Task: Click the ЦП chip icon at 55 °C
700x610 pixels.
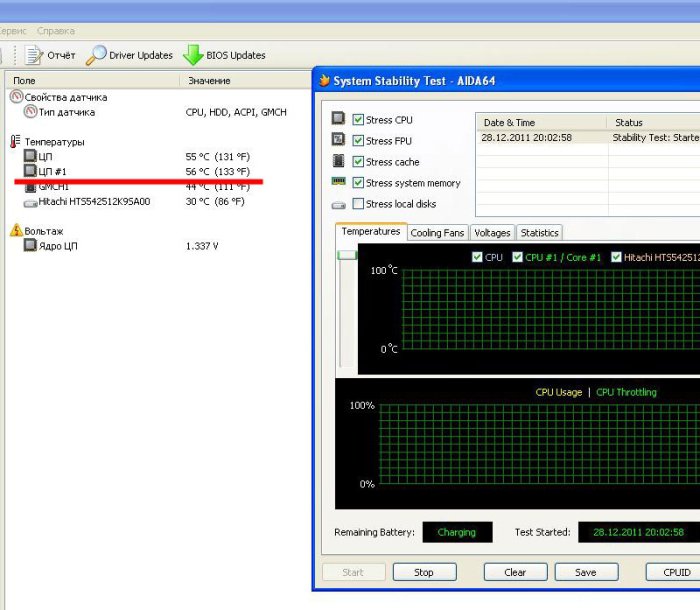Action: coord(30,156)
